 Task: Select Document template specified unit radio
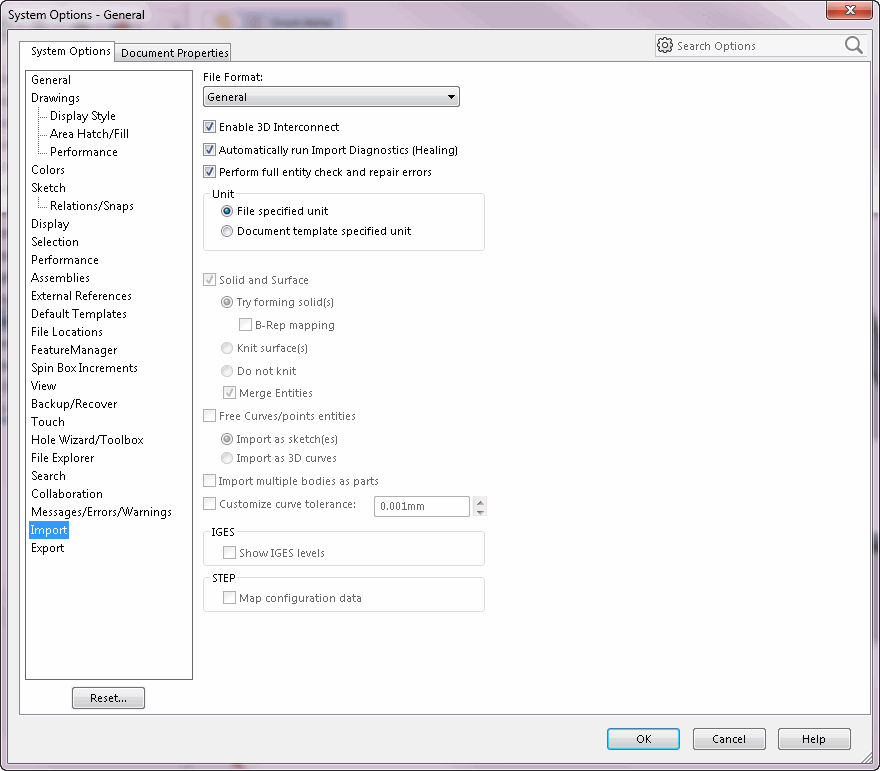tap(228, 231)
